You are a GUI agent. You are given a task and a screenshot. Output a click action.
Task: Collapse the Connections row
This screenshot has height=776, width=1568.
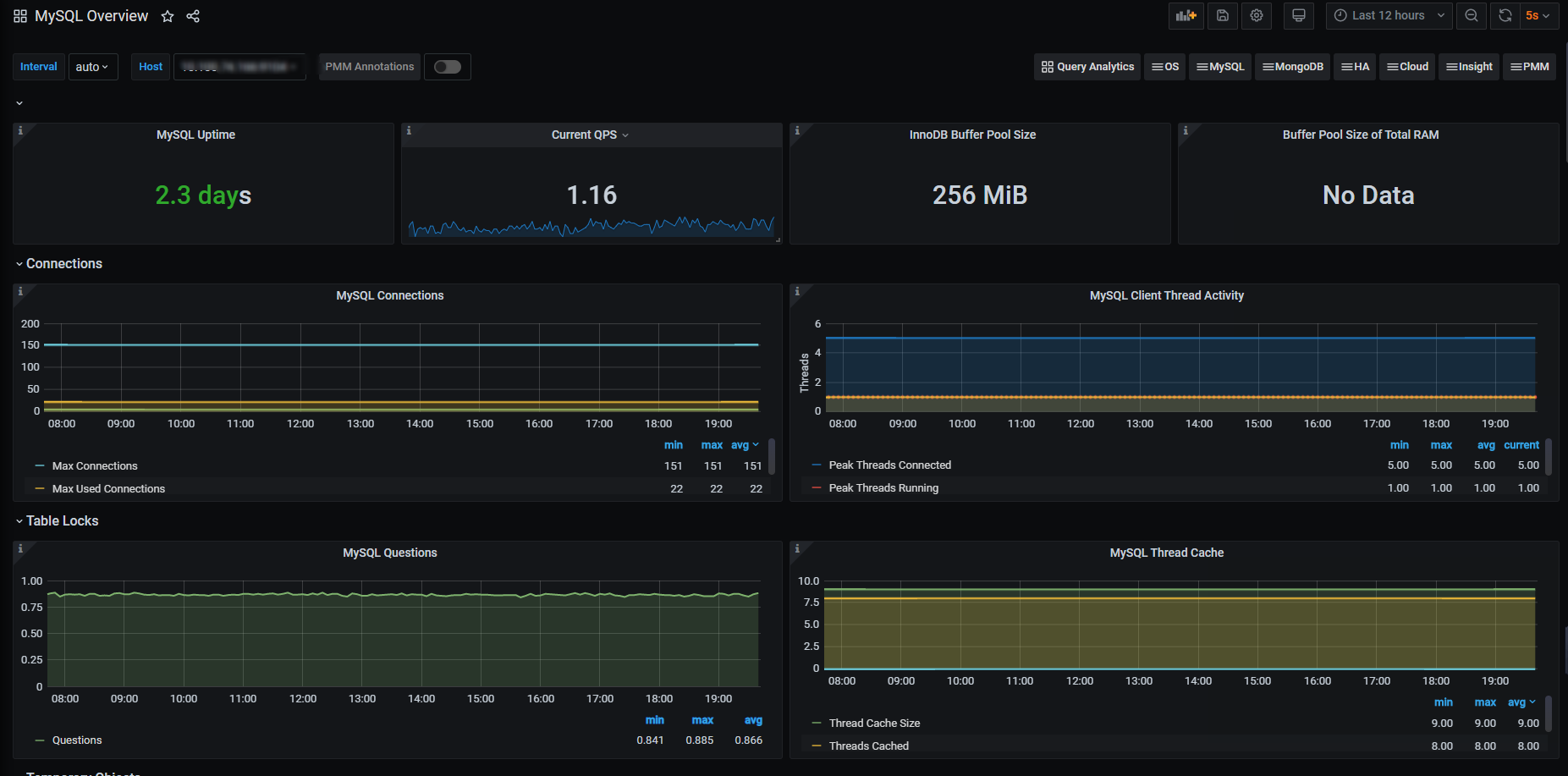[x=63, y=264]
